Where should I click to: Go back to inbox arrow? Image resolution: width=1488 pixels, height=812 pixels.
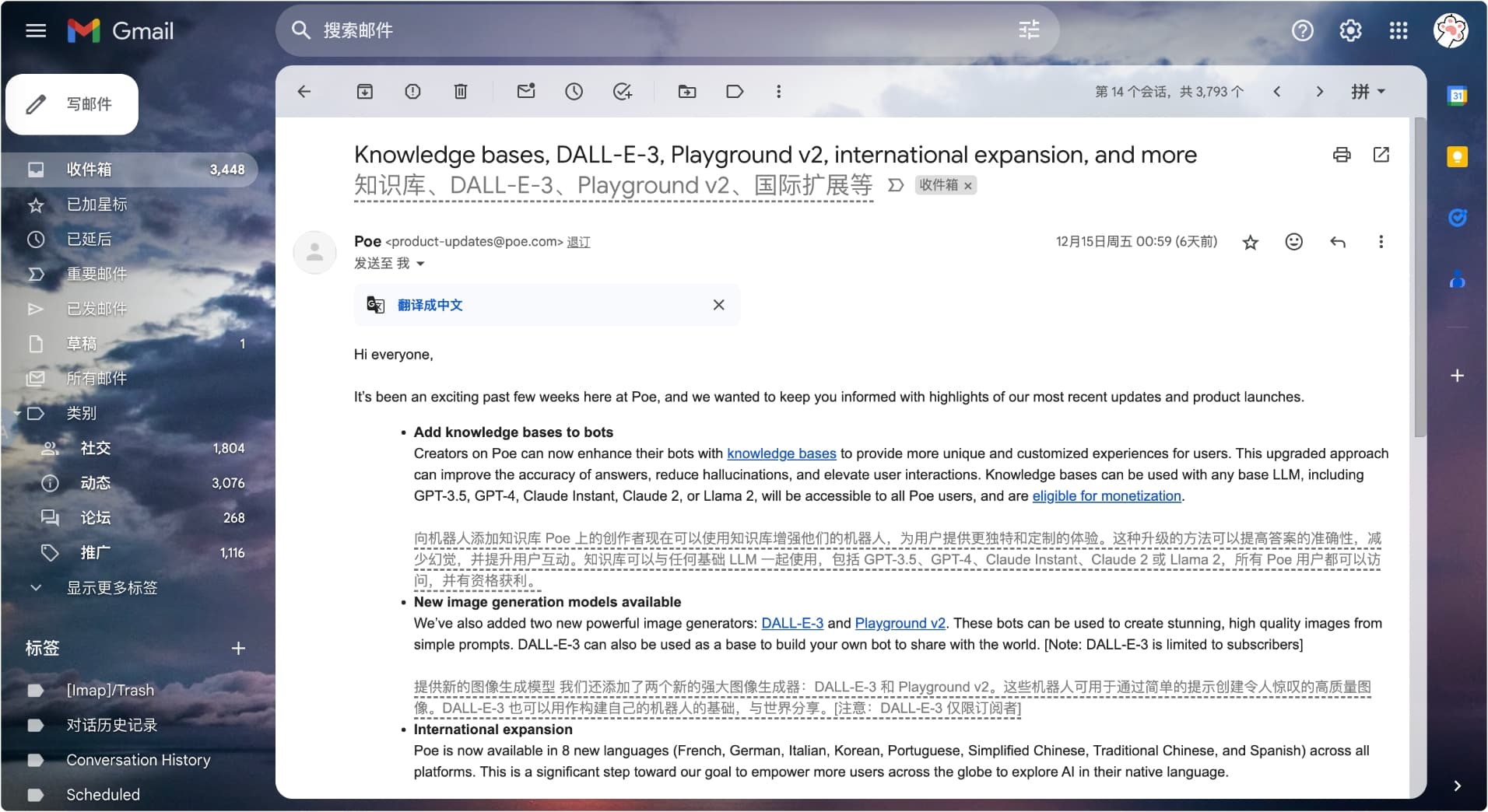[x=304, y=92]
